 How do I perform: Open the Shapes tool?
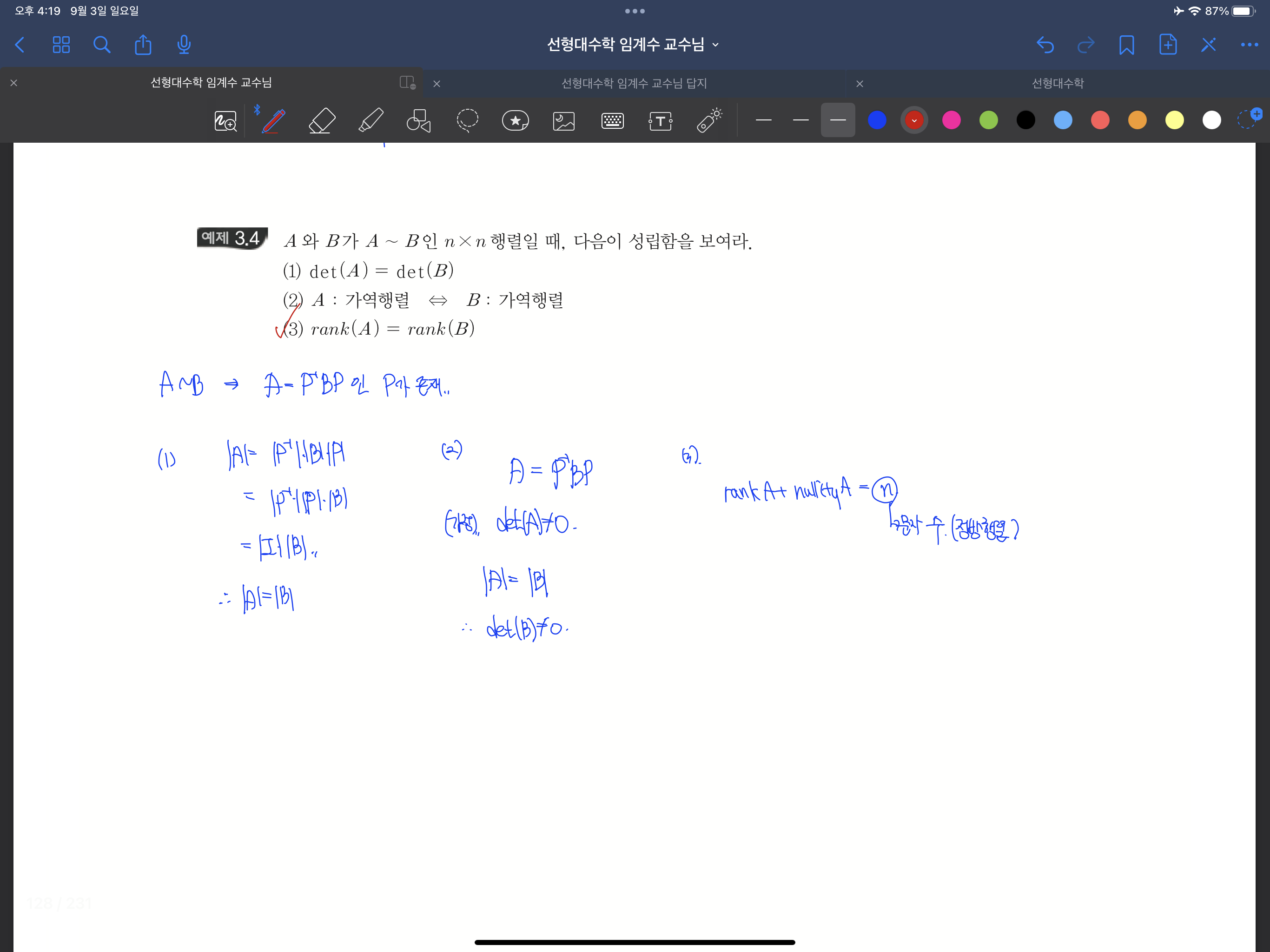[x=418, y=120]
